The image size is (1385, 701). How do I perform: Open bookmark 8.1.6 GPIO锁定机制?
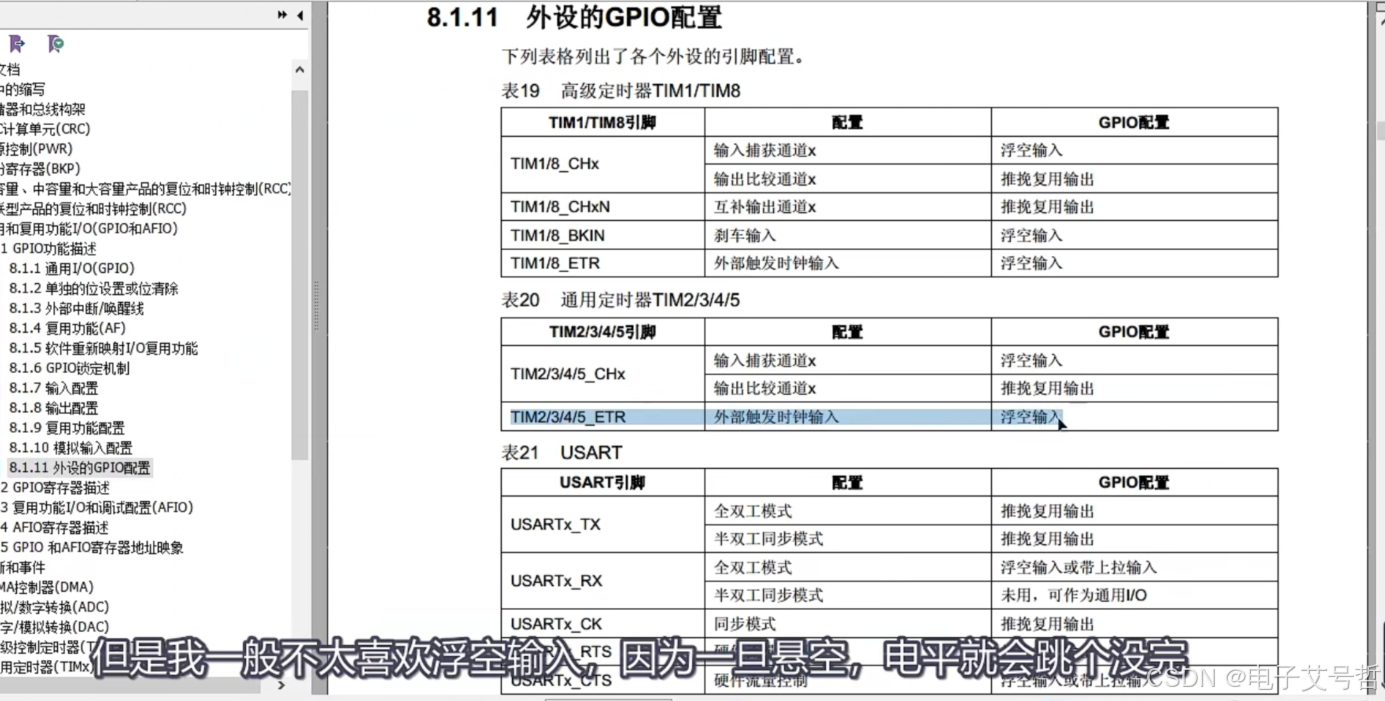click(69, 368)
